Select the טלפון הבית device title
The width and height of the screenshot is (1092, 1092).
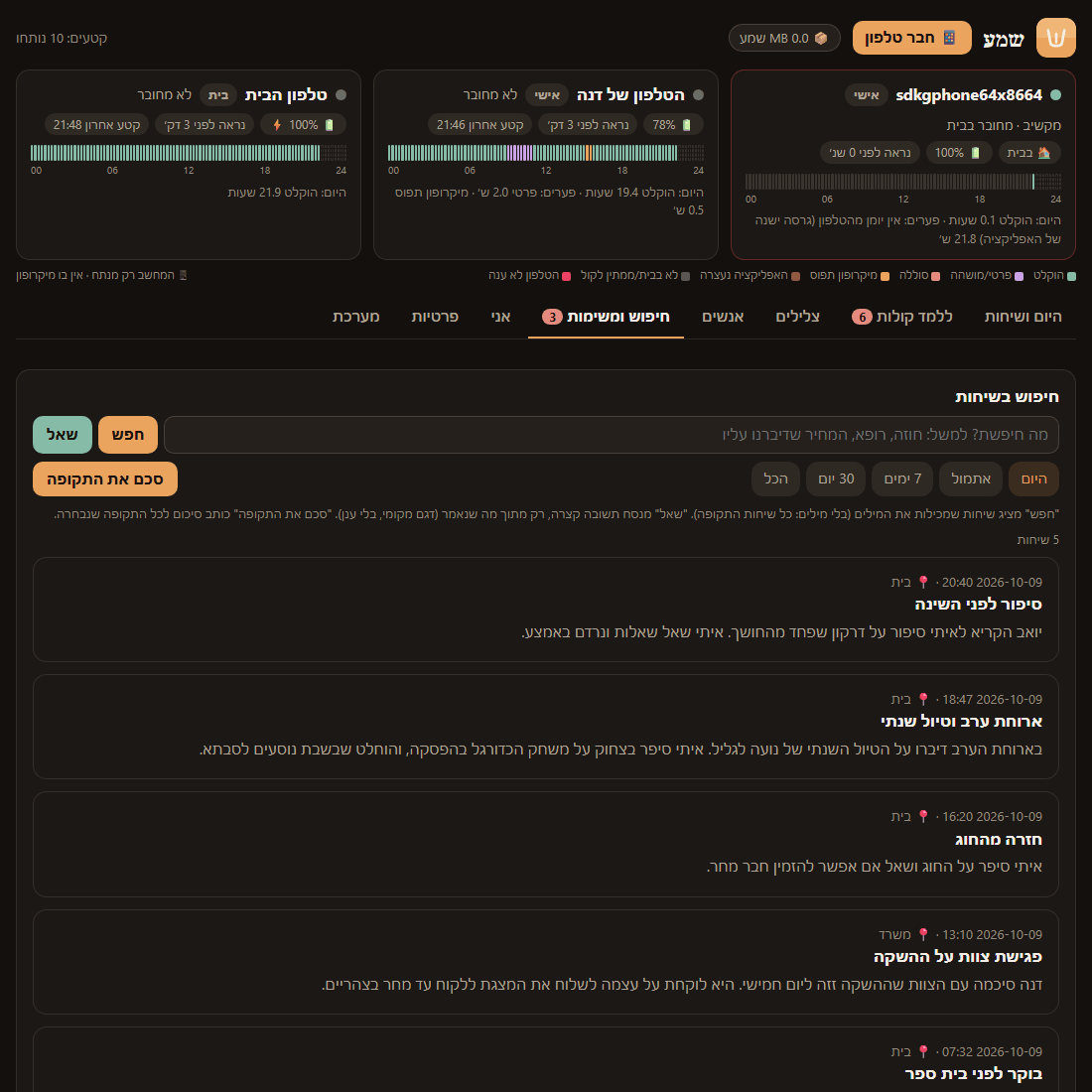[x=286, y=94]
